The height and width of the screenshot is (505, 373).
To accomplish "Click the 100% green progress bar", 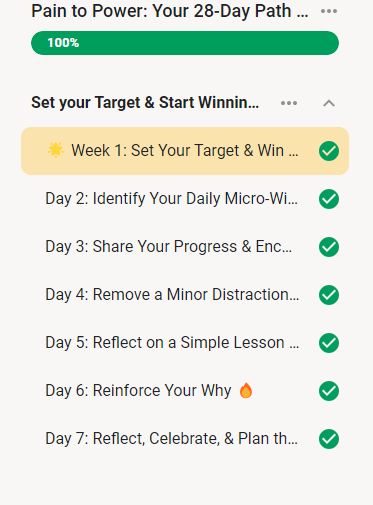I will (x=185, y=43).
